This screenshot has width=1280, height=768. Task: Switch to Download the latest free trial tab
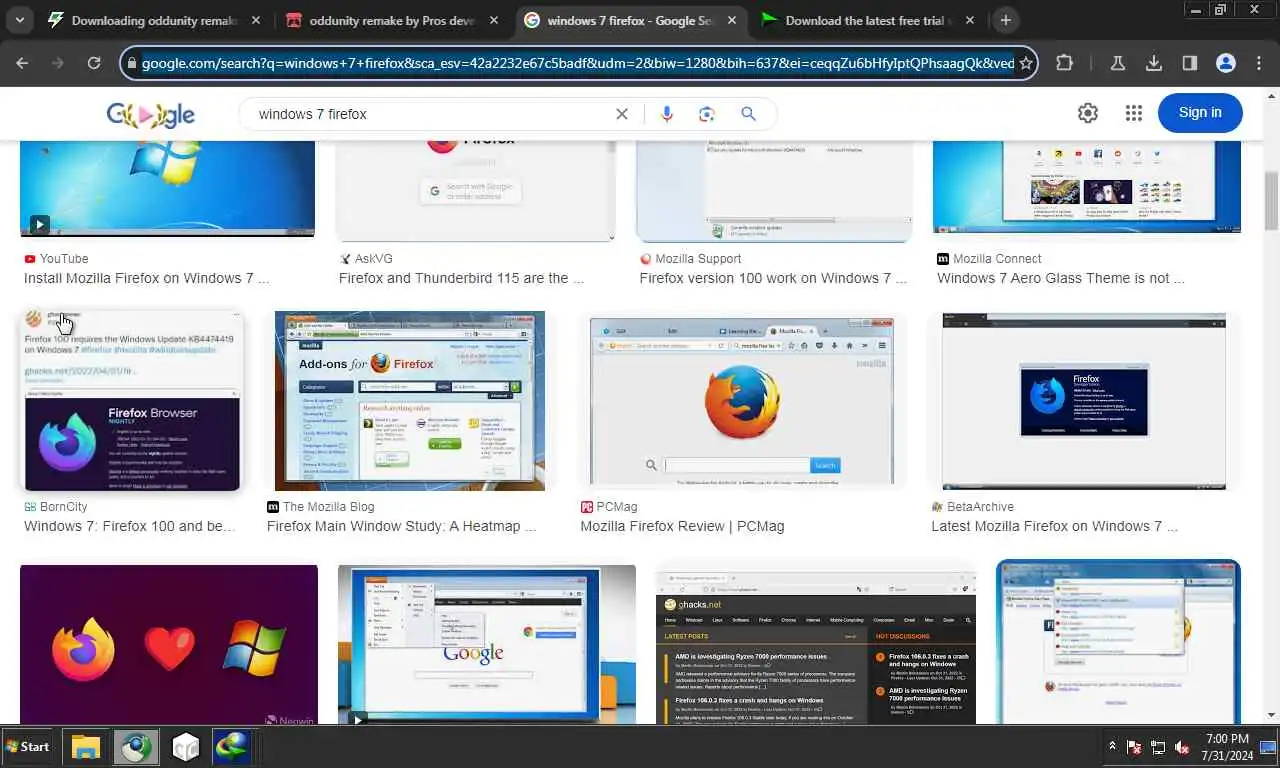point(868,20)
